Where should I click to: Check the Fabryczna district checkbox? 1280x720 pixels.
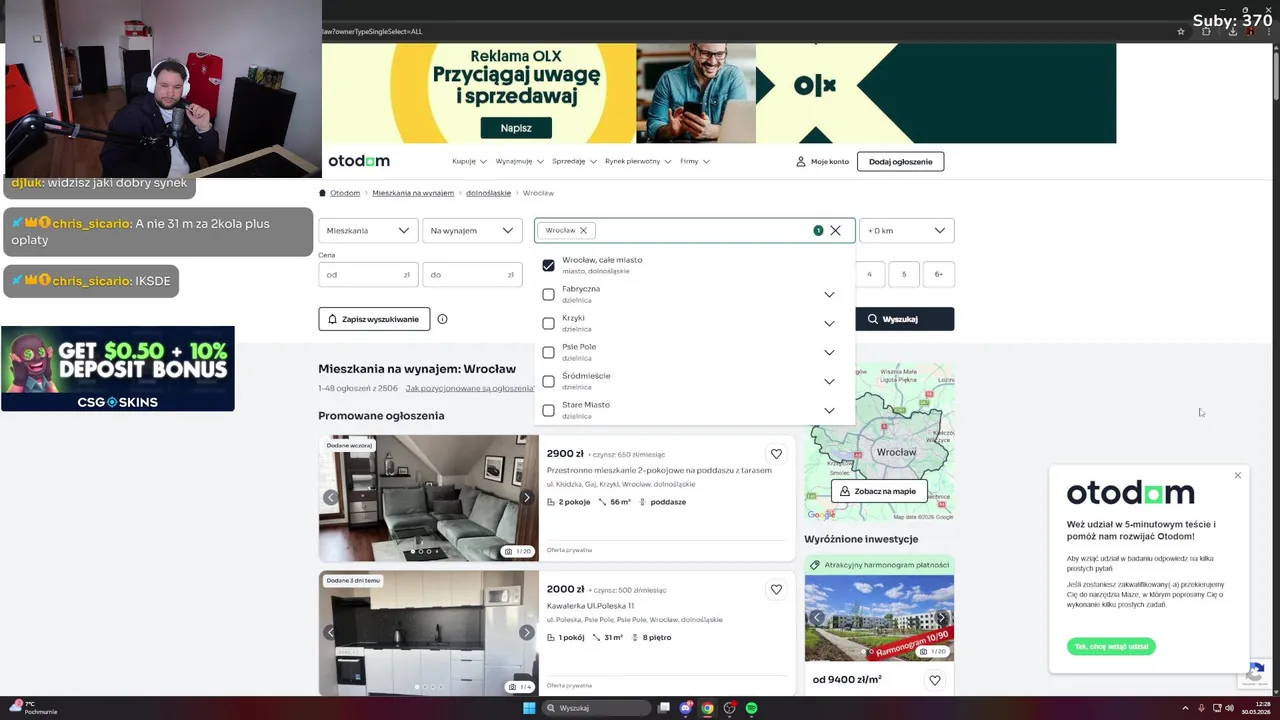548,294
